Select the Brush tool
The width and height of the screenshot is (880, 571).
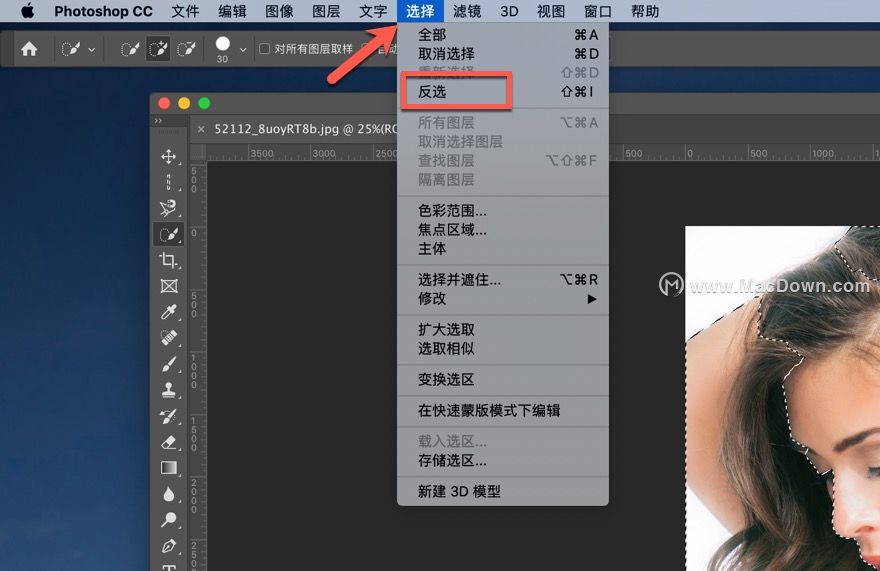(168, 365)
